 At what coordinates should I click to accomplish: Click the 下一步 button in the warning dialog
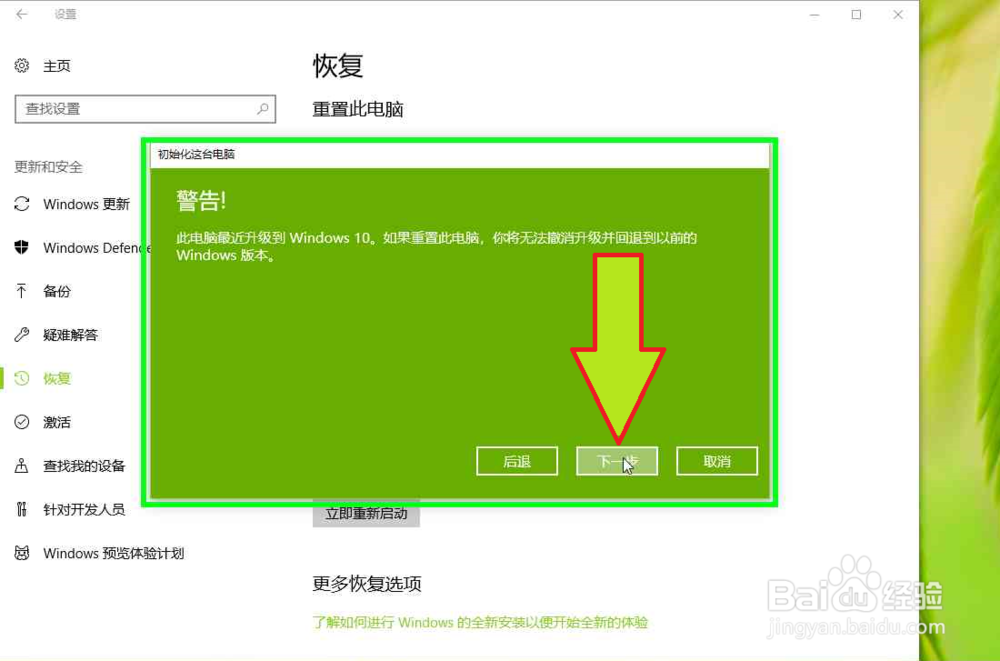click(x=617, y=461)
